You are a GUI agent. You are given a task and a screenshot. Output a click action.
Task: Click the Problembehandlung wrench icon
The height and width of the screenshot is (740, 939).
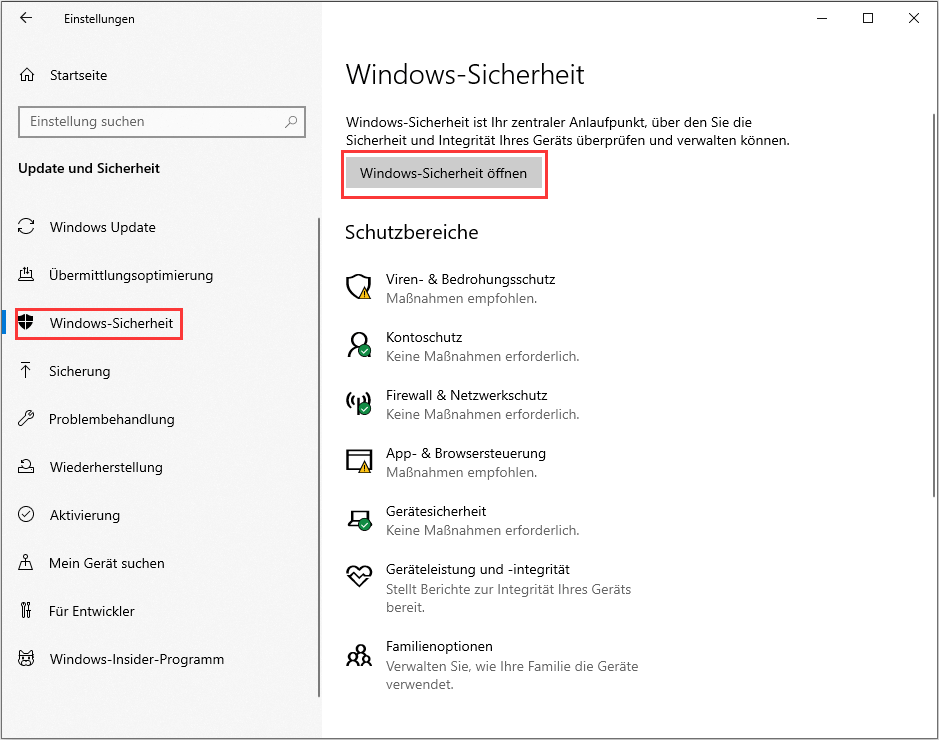point(24,419)
